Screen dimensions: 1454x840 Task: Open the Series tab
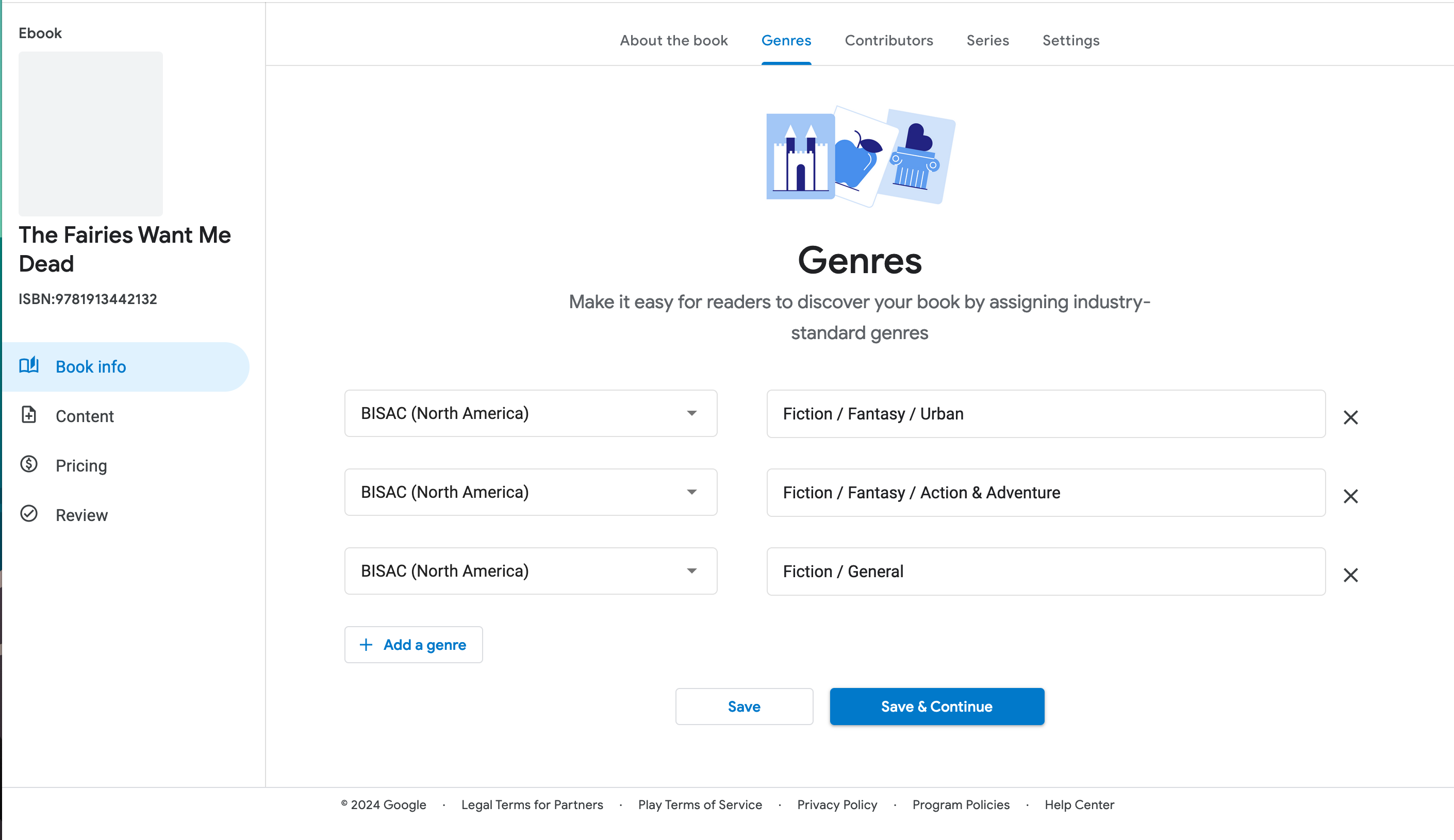(987, 40)
